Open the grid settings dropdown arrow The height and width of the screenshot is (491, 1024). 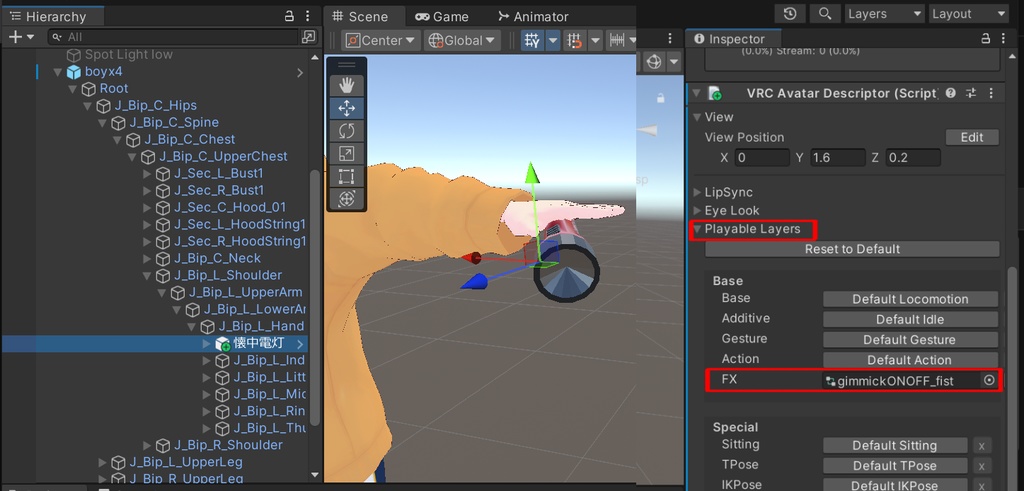click(x=552, y=40)
